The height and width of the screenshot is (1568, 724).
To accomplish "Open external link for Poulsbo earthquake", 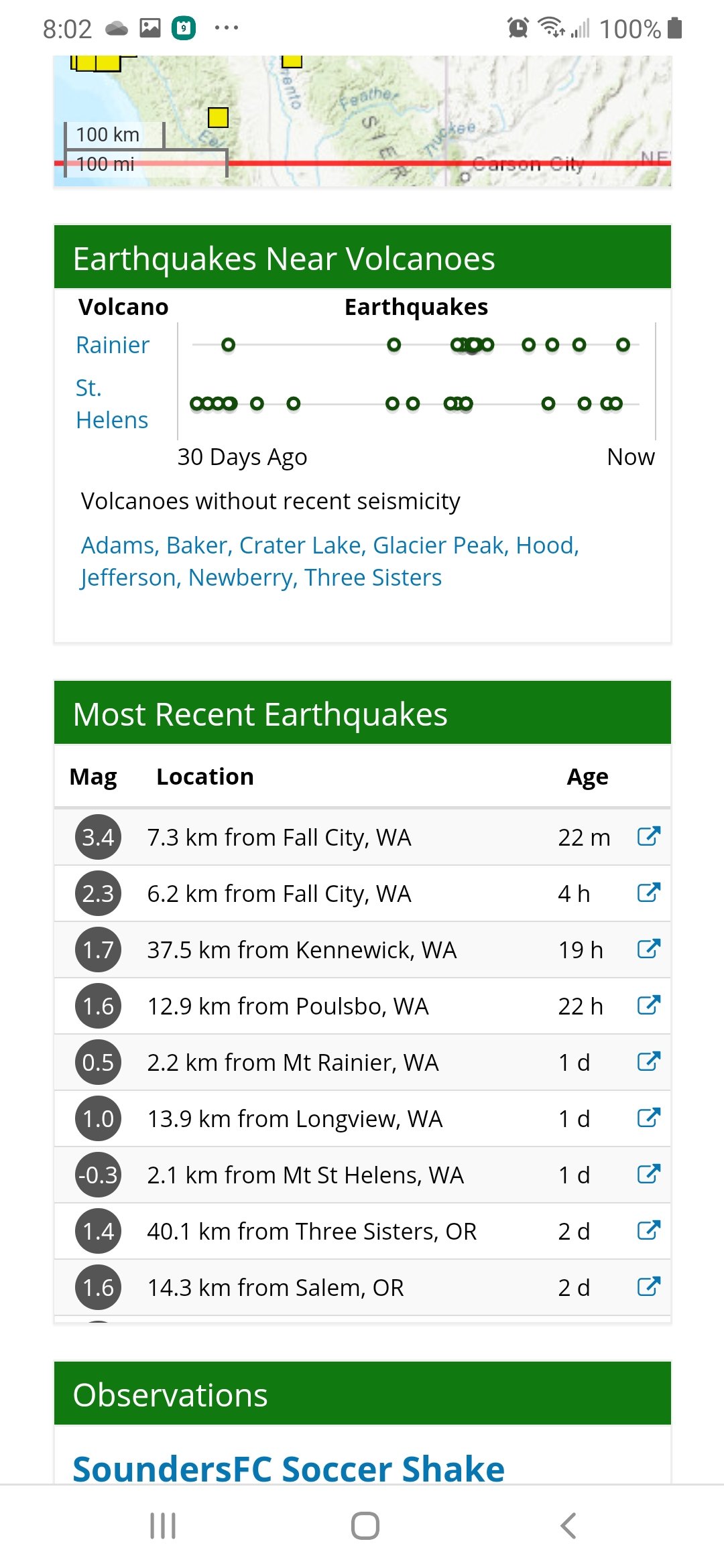I will click(x=648, y=1005).
